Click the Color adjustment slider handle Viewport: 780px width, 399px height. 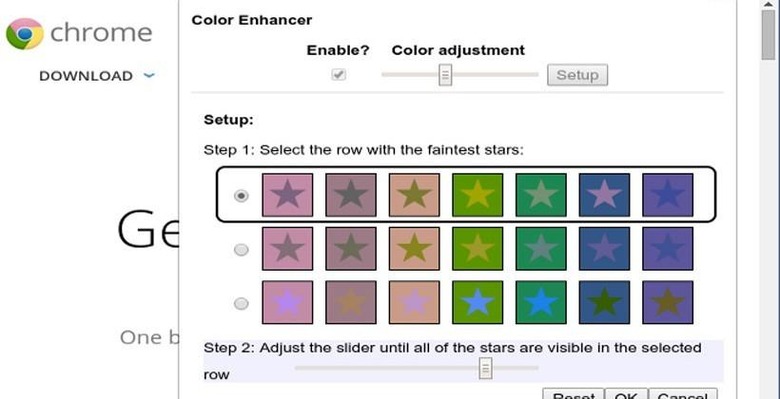(445, 75)
